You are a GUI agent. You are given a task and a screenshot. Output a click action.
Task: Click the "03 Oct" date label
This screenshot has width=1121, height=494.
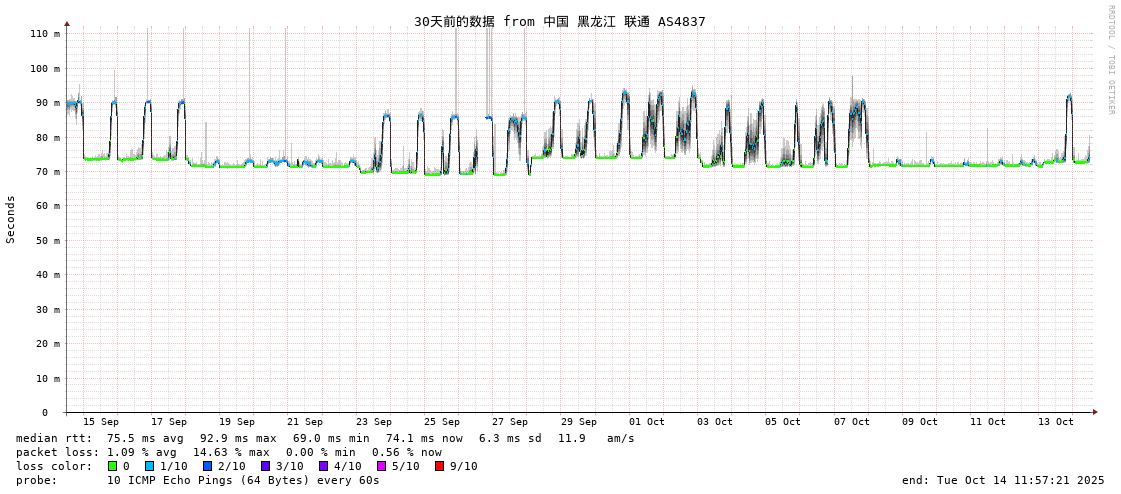coord(714,422)
